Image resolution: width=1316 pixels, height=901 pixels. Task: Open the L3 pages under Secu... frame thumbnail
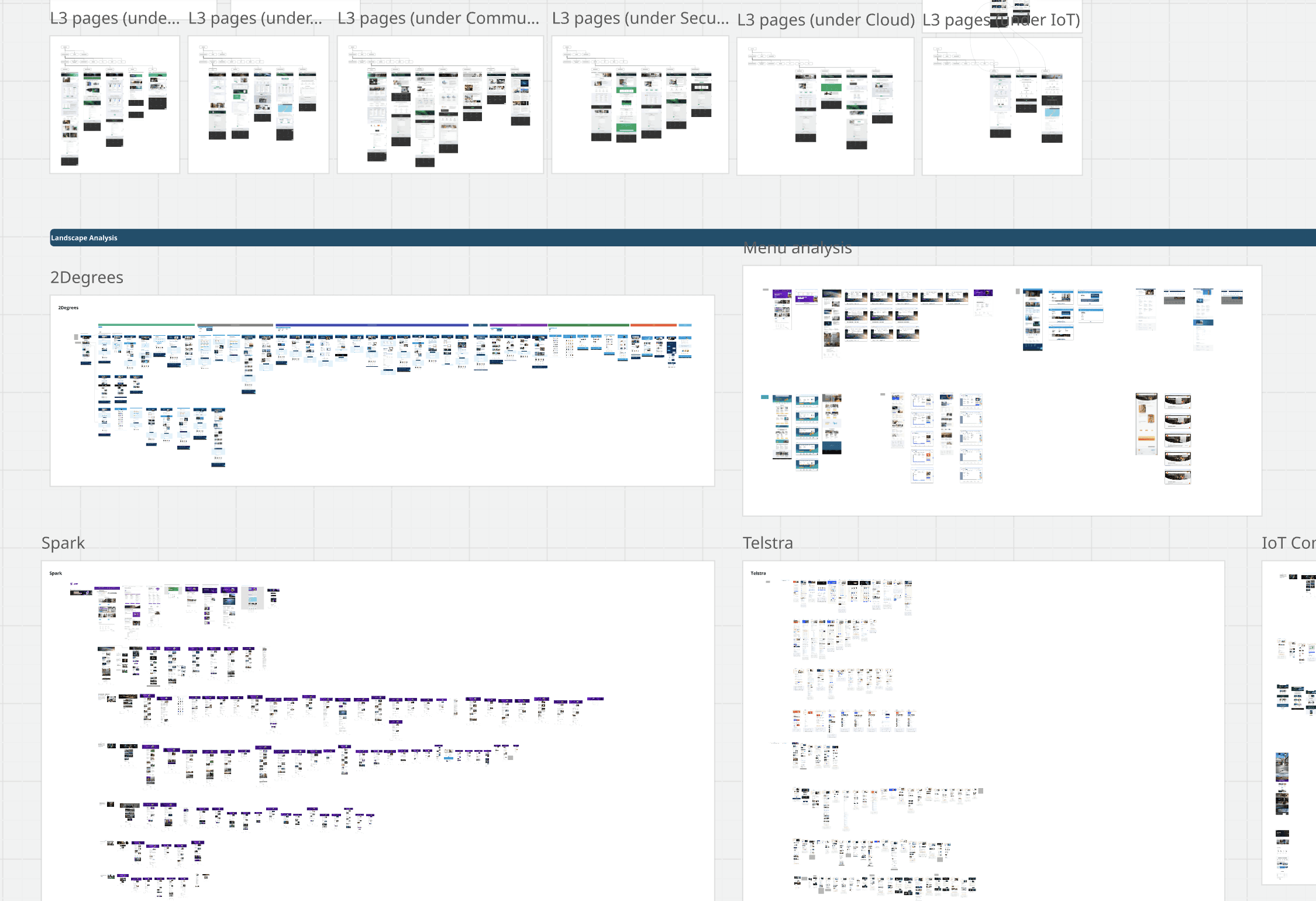coord(640,104)
